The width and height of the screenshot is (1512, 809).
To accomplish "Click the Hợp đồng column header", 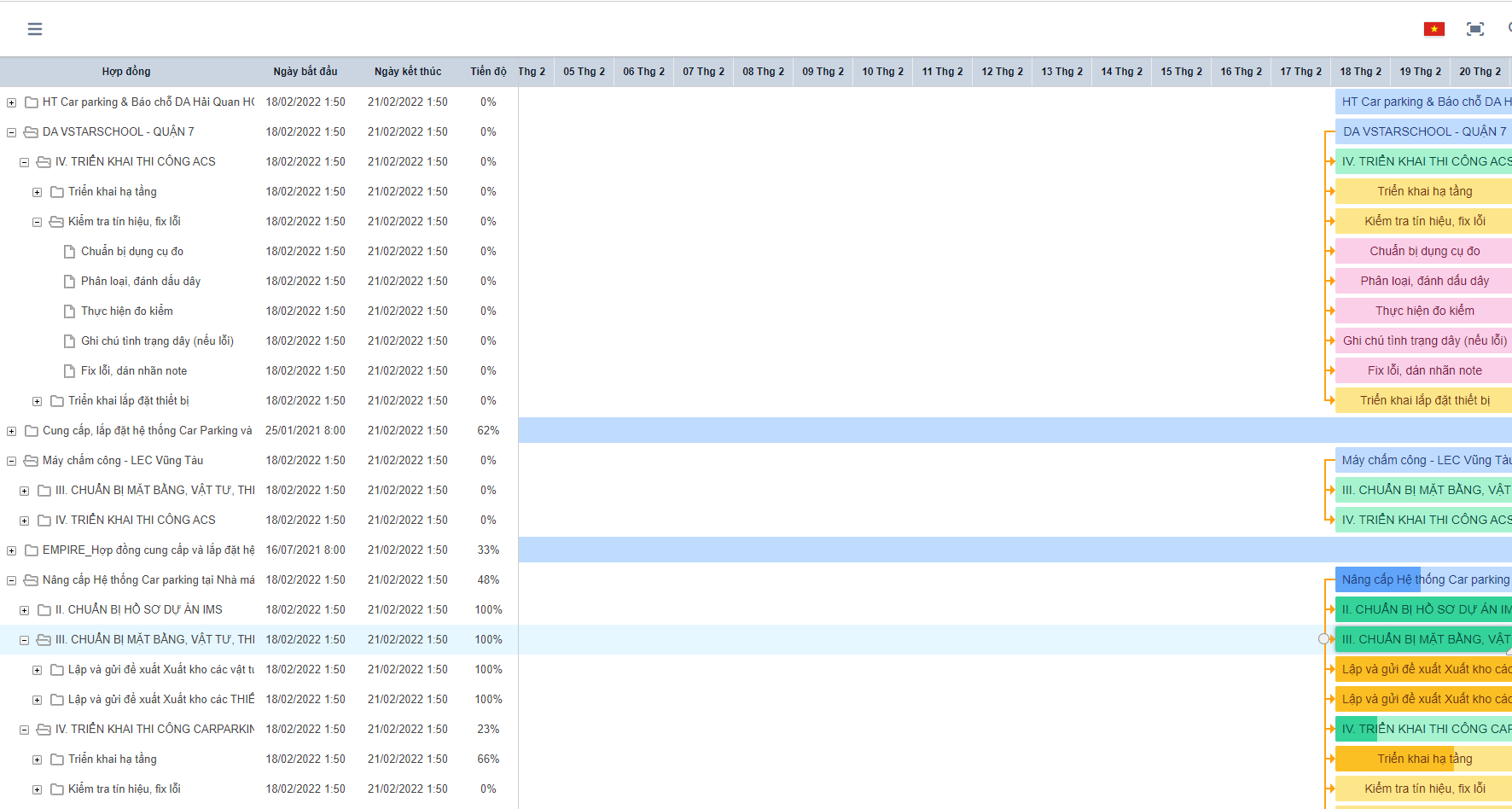I will [126, 72].
